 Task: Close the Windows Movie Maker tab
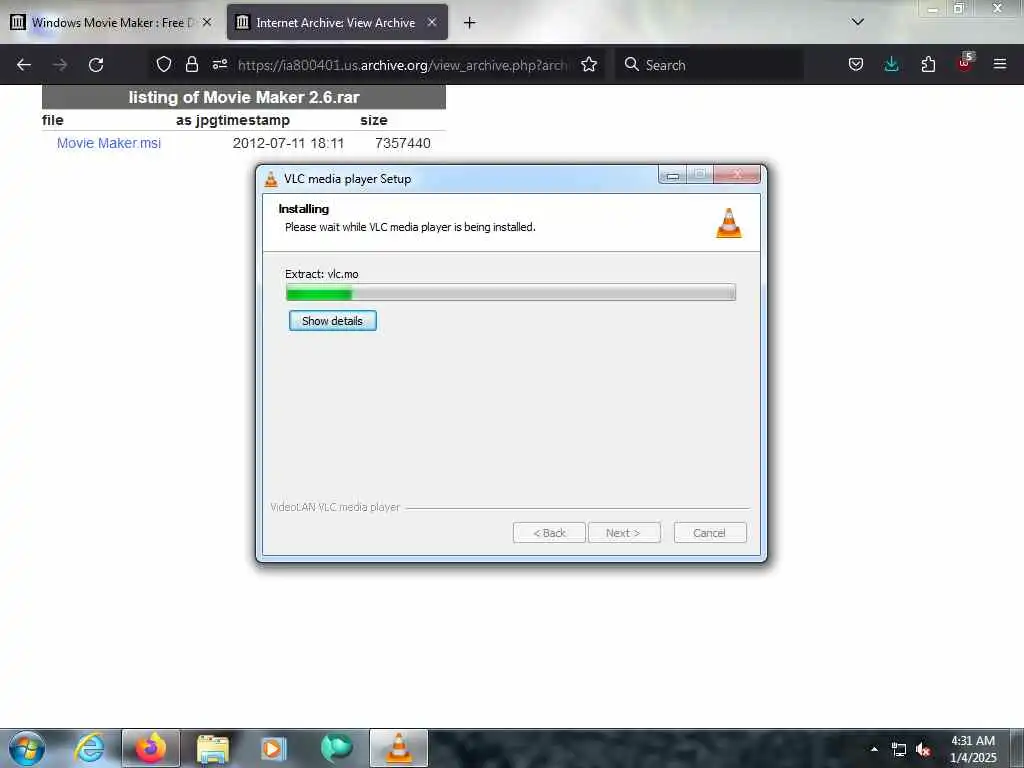pyautogui.click(x=207, y=22)
